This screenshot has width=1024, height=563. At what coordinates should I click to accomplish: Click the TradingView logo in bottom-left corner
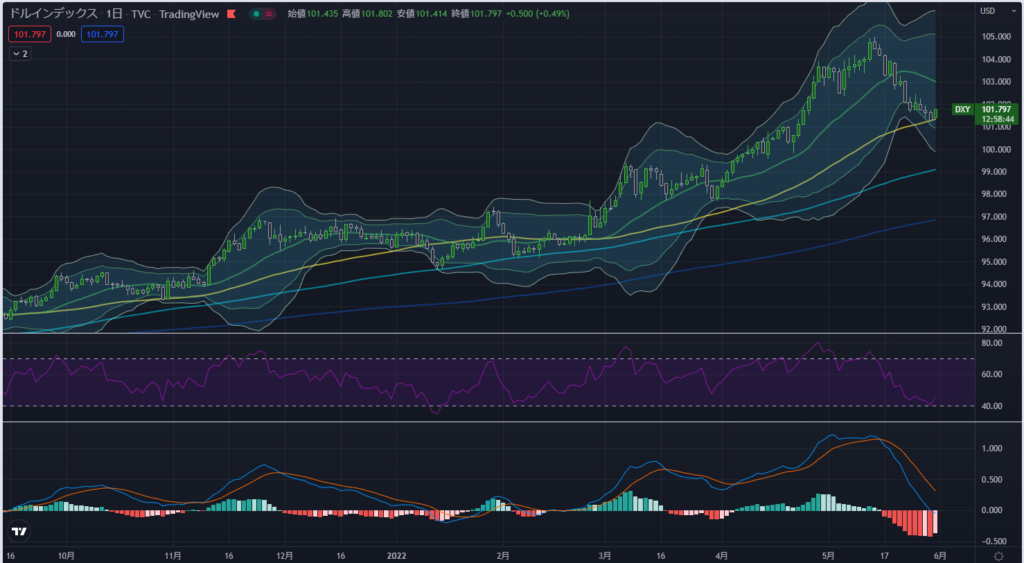[18, 532]
